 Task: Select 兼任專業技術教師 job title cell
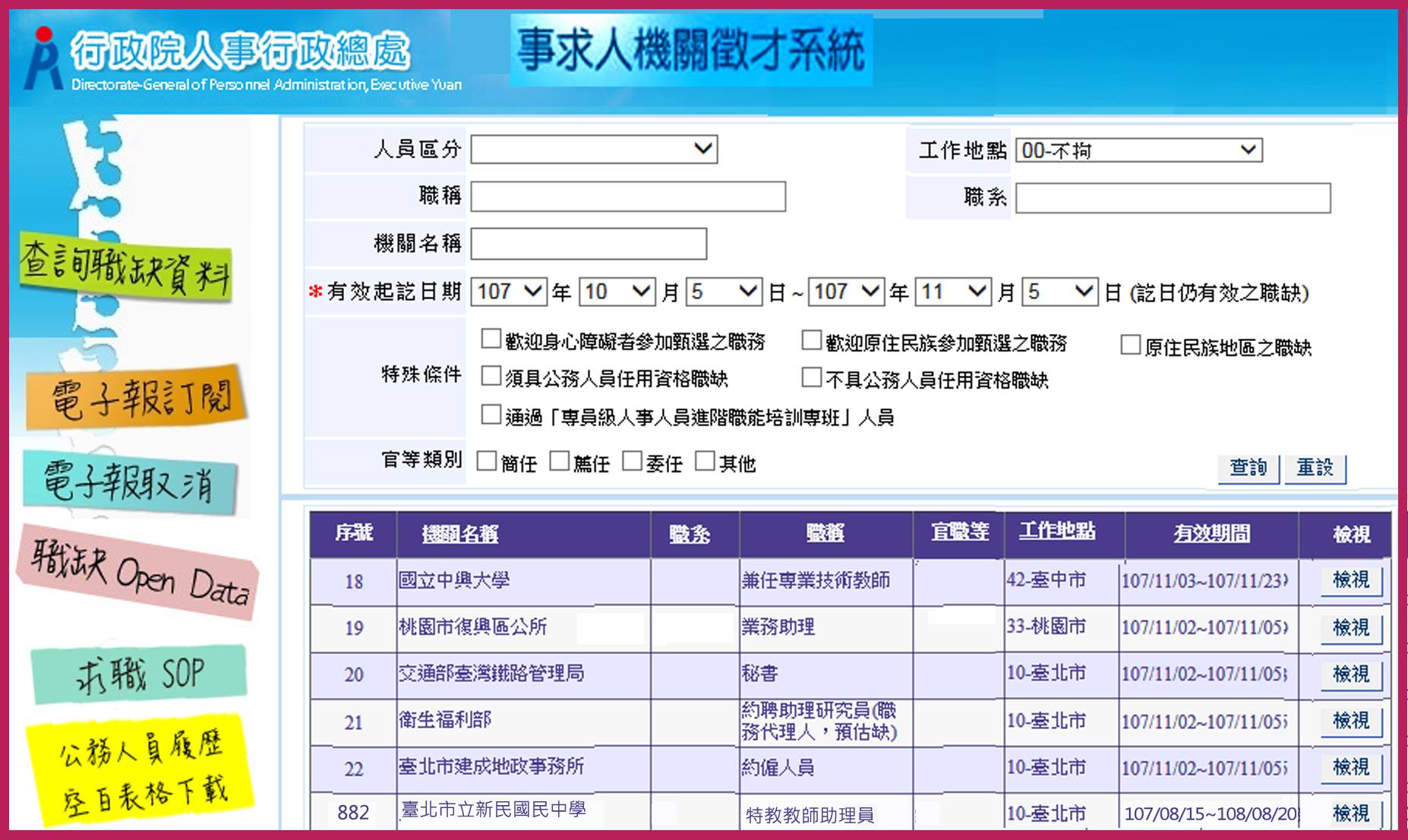(826, 582)
